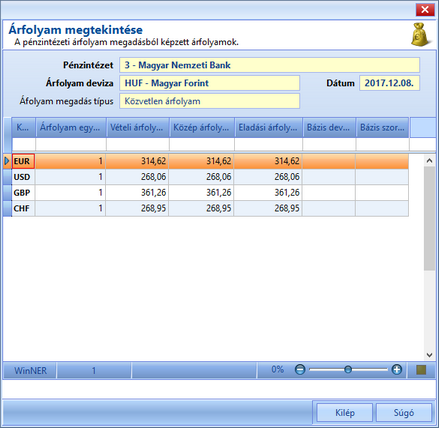This screenshot has height=428, width=439.
Task: Click the Kilép button
Action: click(x=344, y=413)
